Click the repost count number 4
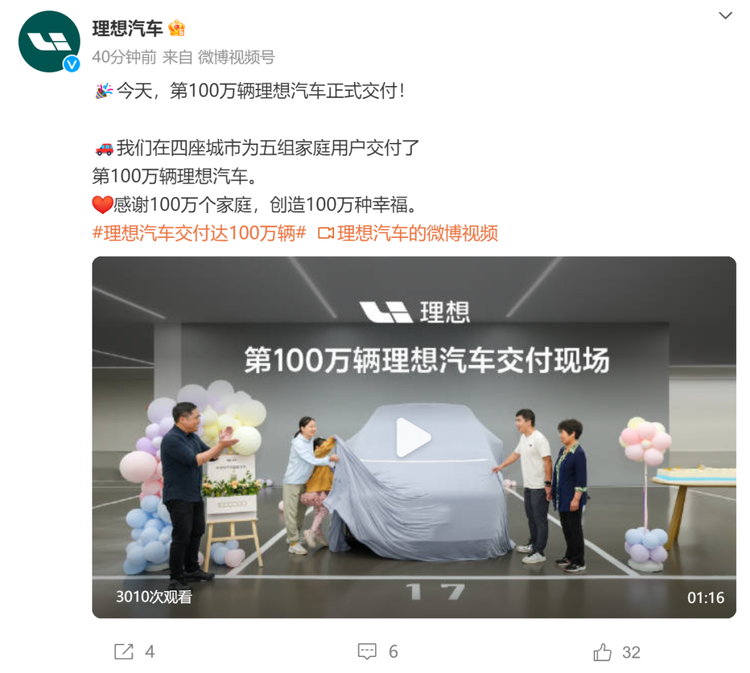Viewport: 750px width, 673px height. point(150,651)
